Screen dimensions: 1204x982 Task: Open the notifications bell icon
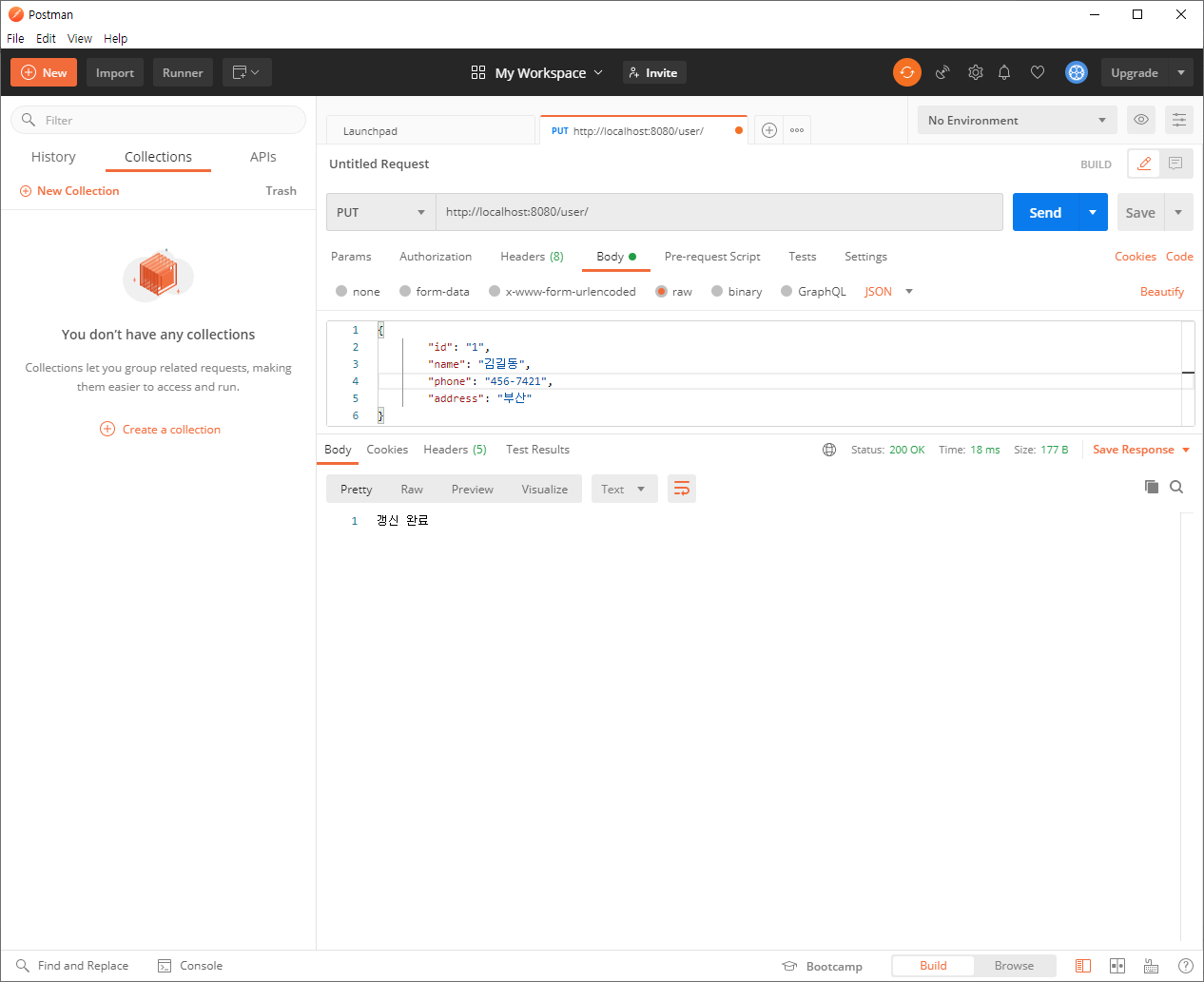pyautogui.click(x=1004, y=72)
